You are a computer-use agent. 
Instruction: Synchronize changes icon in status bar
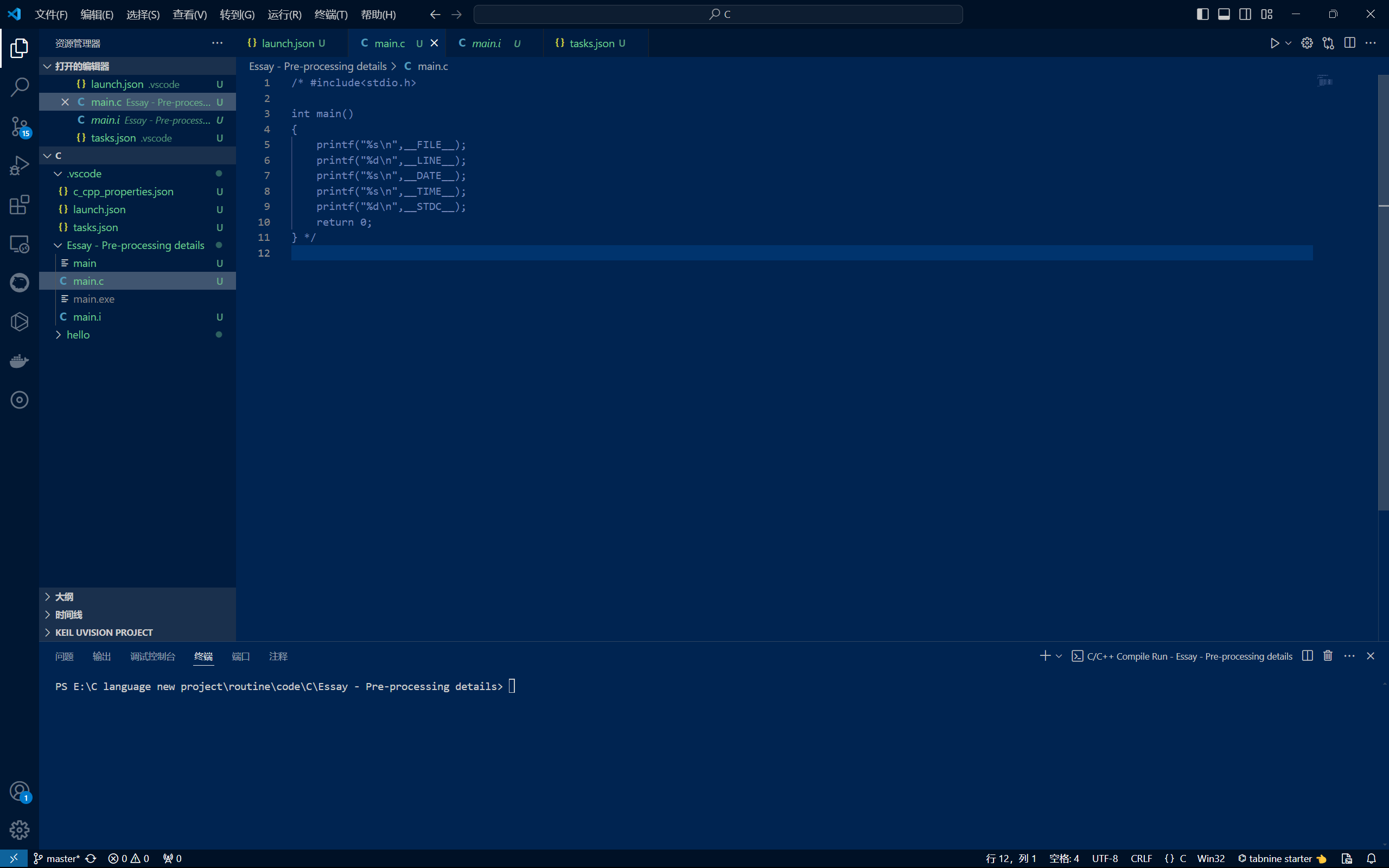click(91, 858)
